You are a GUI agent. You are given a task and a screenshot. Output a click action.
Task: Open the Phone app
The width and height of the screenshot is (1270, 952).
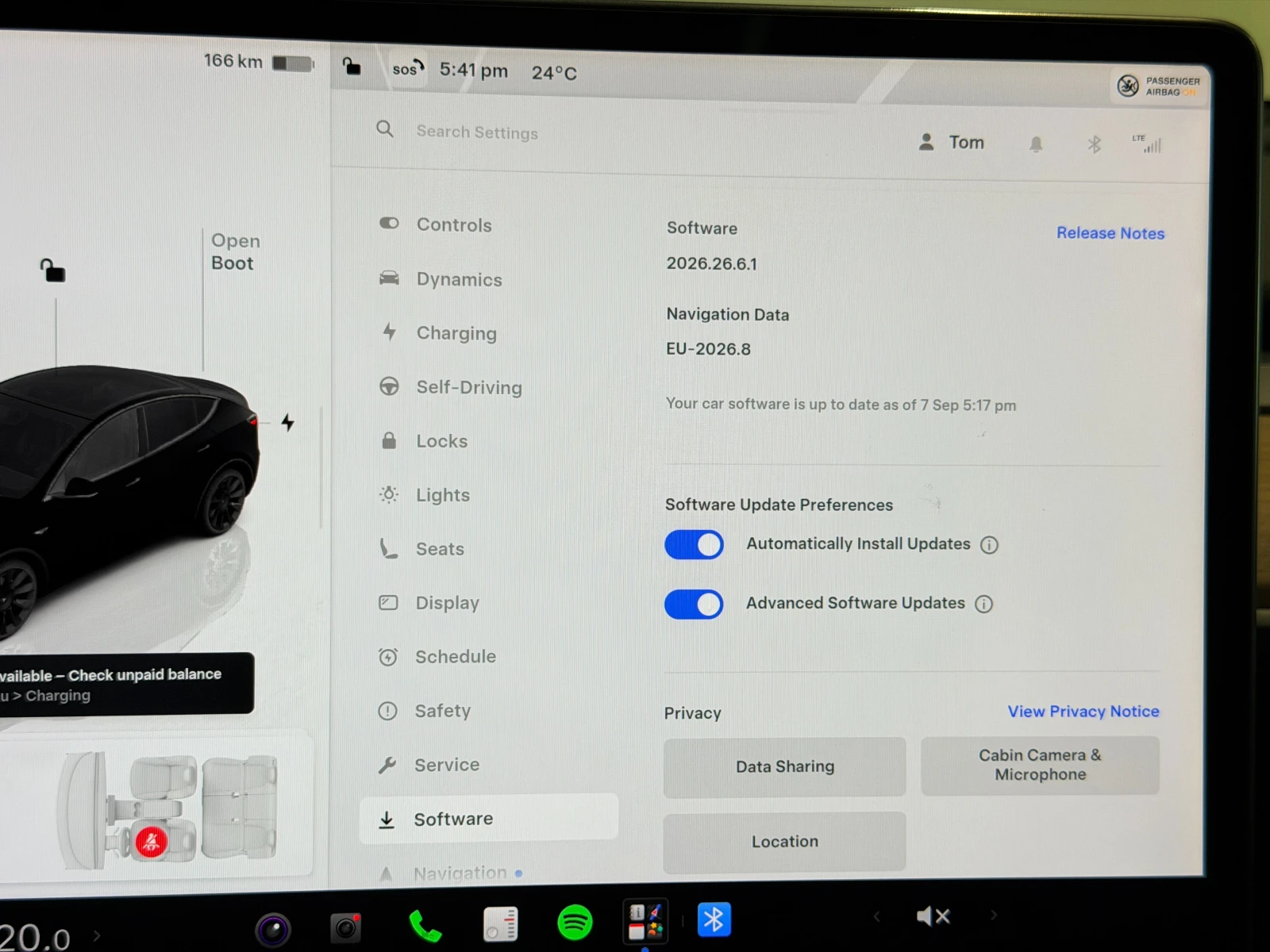pyautogui.click(x=425, y=925)
